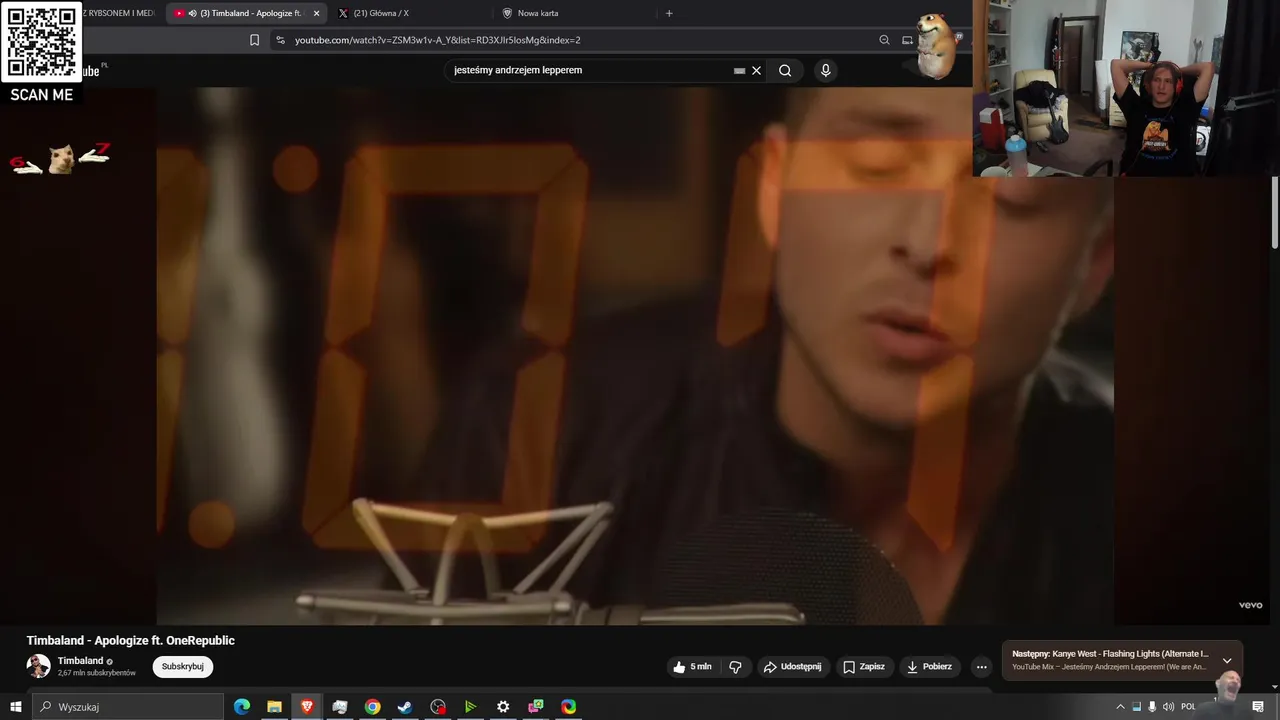Switch POL keyboard language
This screenshot has width=1280, height=720.
pos(1188,707)
